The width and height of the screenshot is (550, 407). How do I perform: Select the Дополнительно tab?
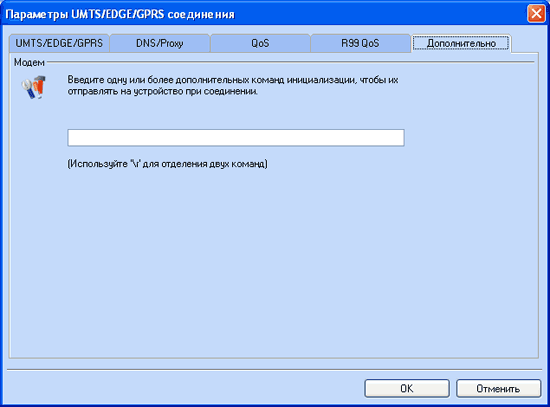point(461,44)
